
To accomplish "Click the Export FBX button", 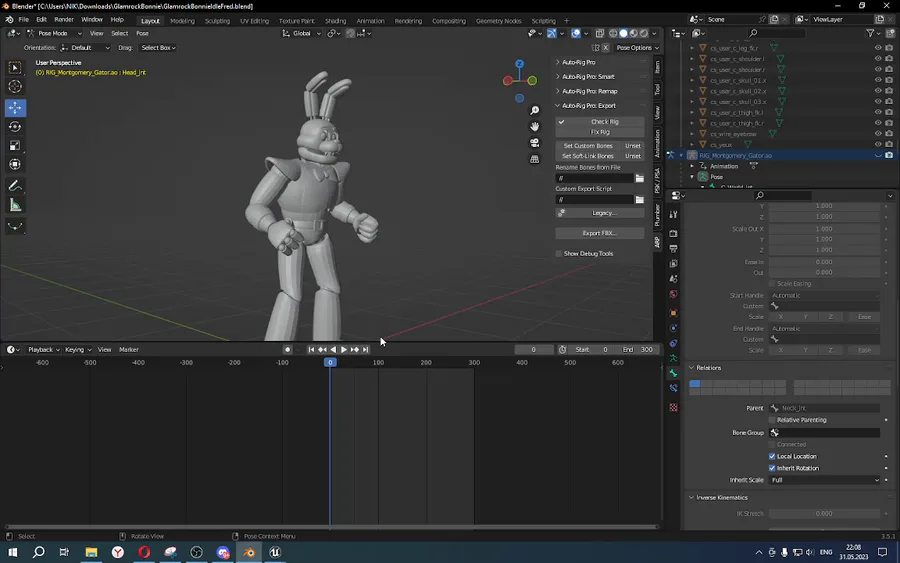I will 600,233.
